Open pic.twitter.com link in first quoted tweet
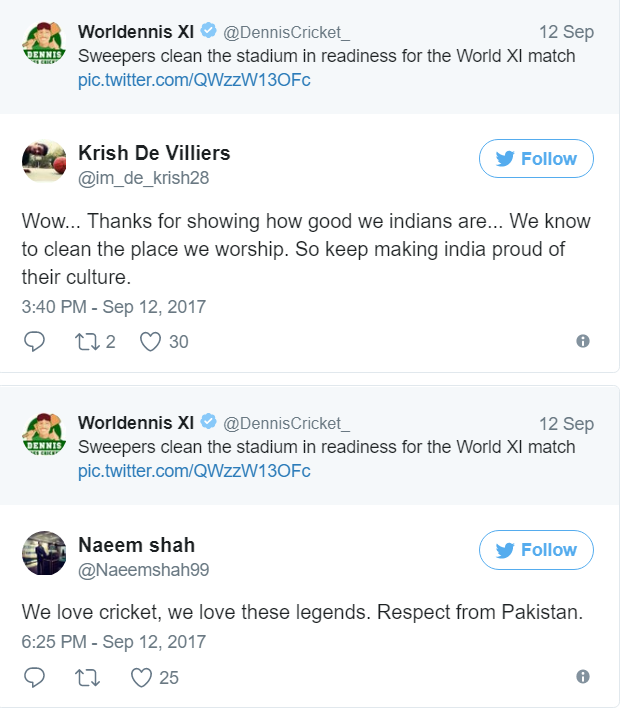The width and height of the screenshot is (622, 712). [194, 79]
